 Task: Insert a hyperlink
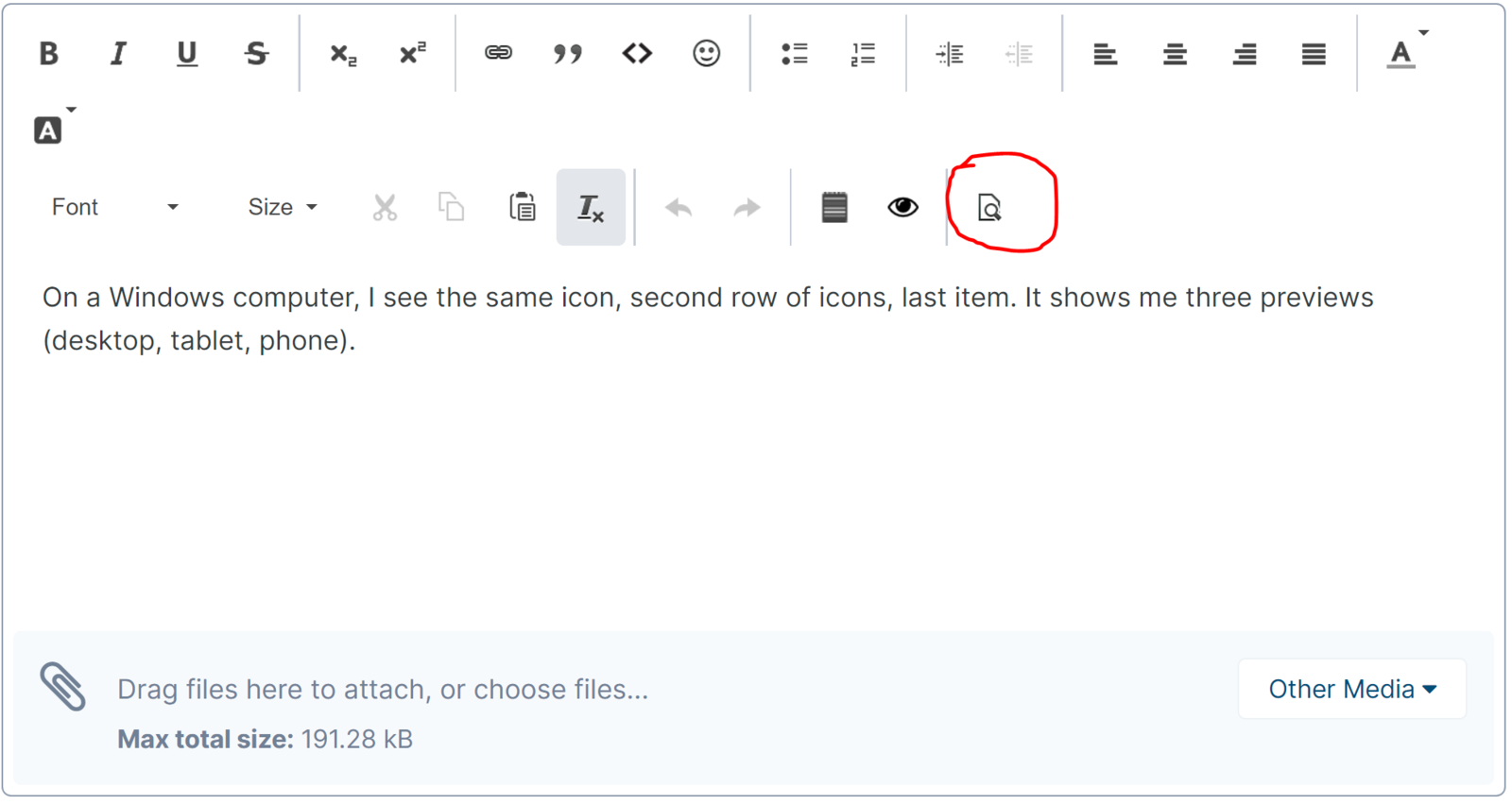pos(498,54)
